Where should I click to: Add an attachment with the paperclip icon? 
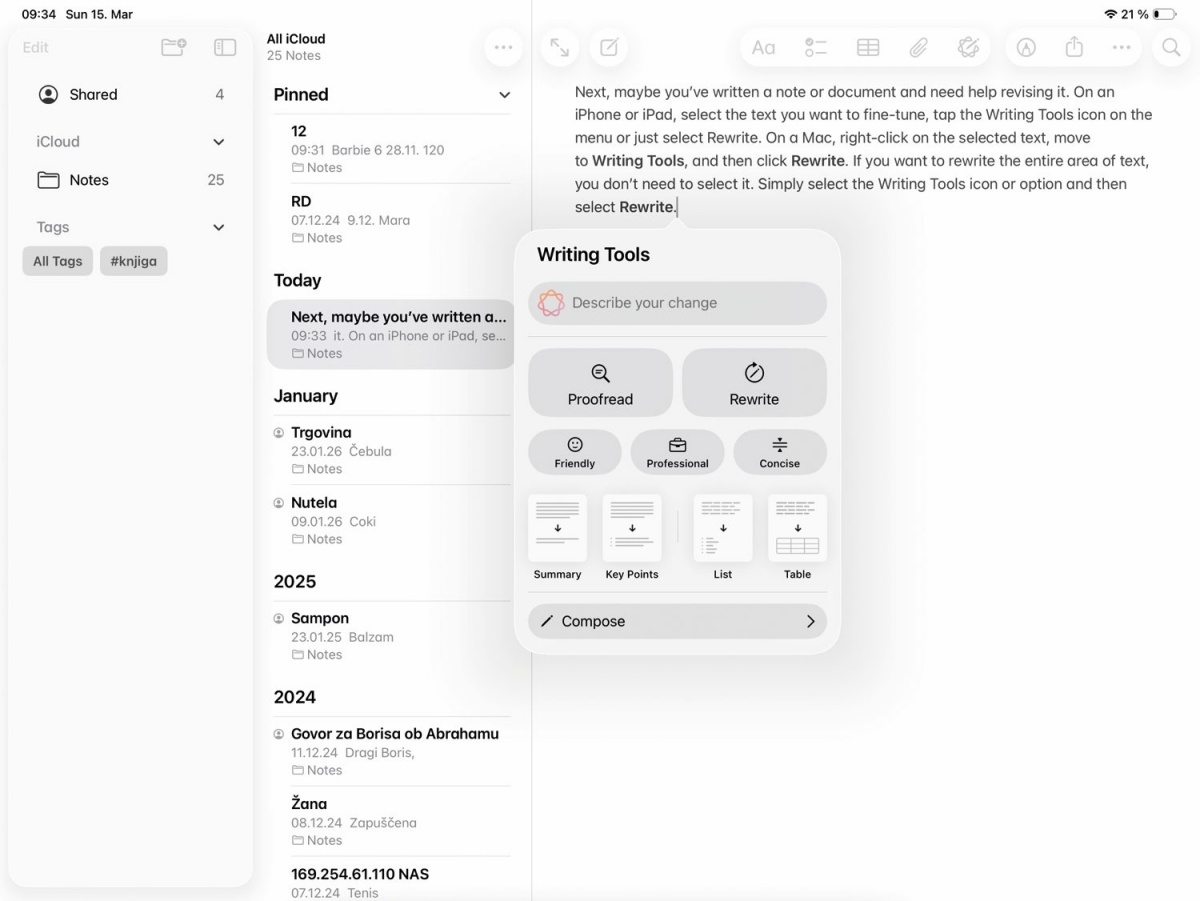[918, 47]
